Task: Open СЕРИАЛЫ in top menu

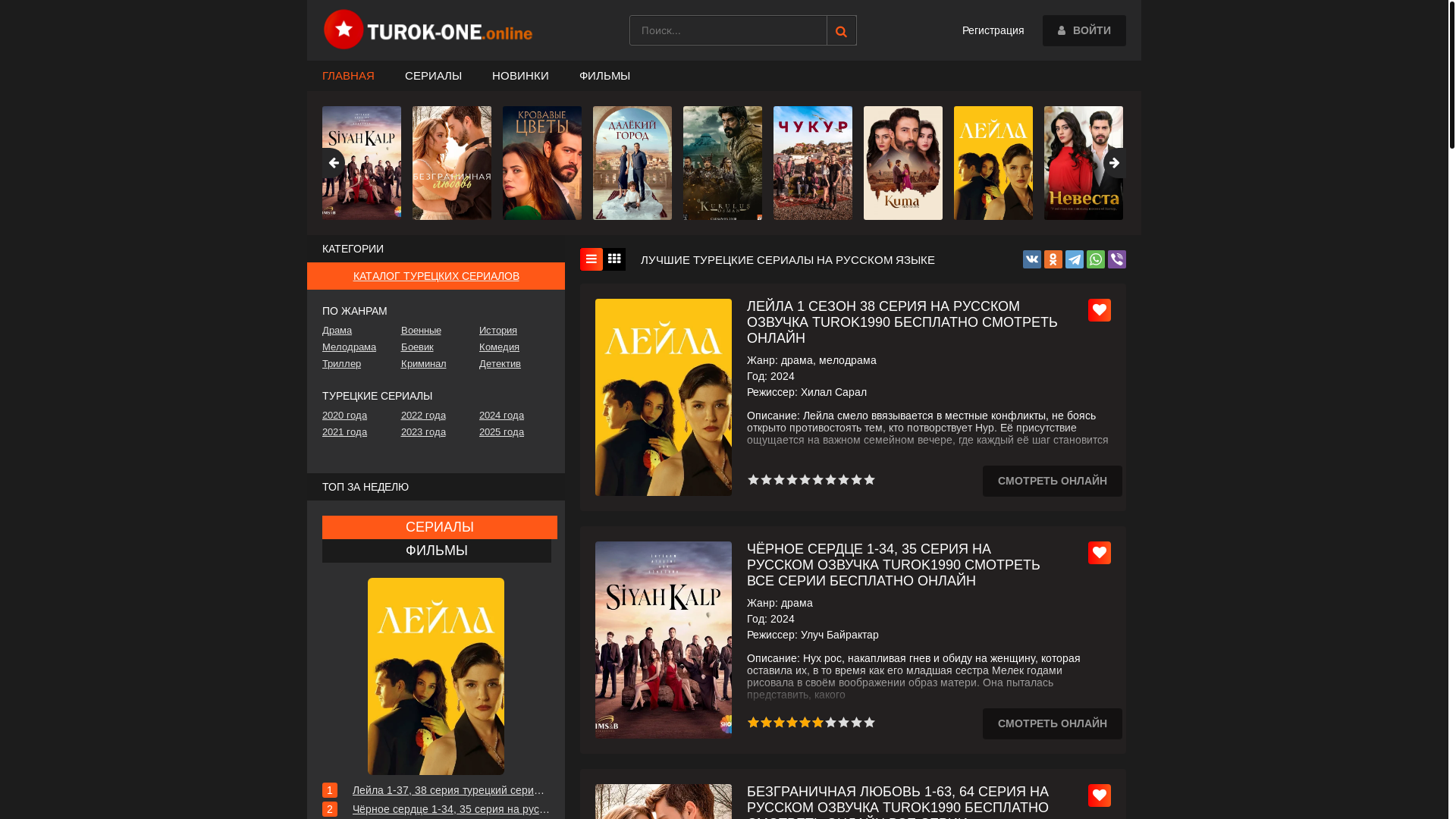Action: click(x=433, y=76)
